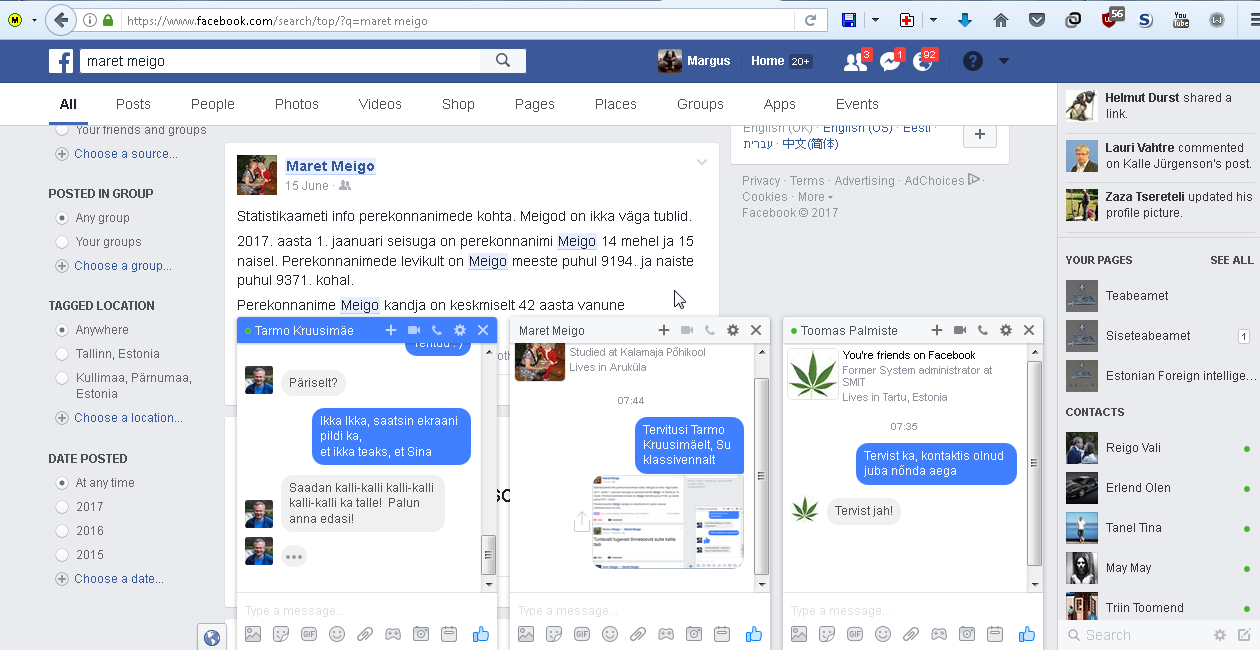Screen dimensions: 1260x650
Task: Open dropdown next to red cross toolbar icon
Action: click(933, 20)
